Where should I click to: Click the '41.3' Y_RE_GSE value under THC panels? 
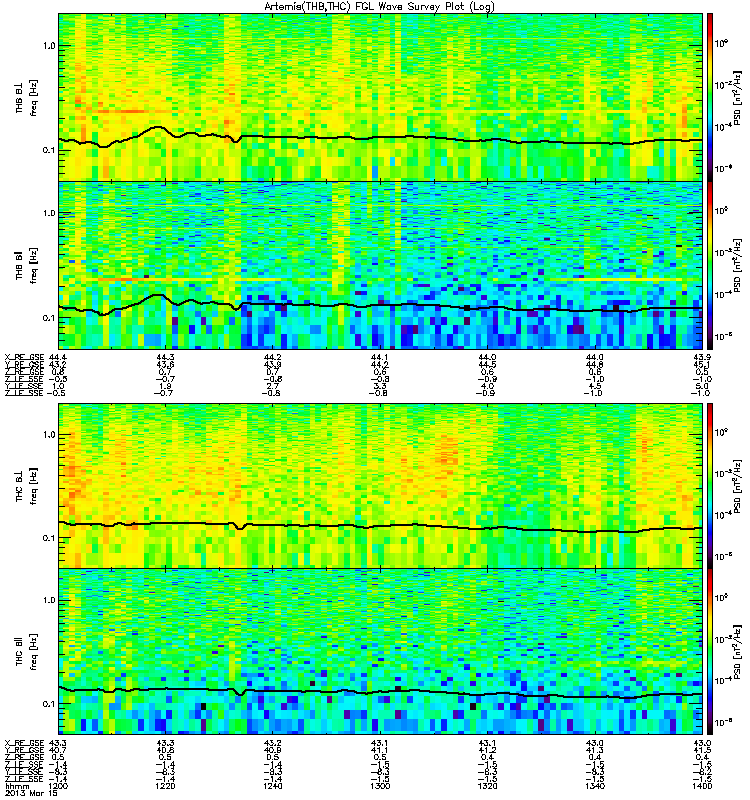(594, 750)
